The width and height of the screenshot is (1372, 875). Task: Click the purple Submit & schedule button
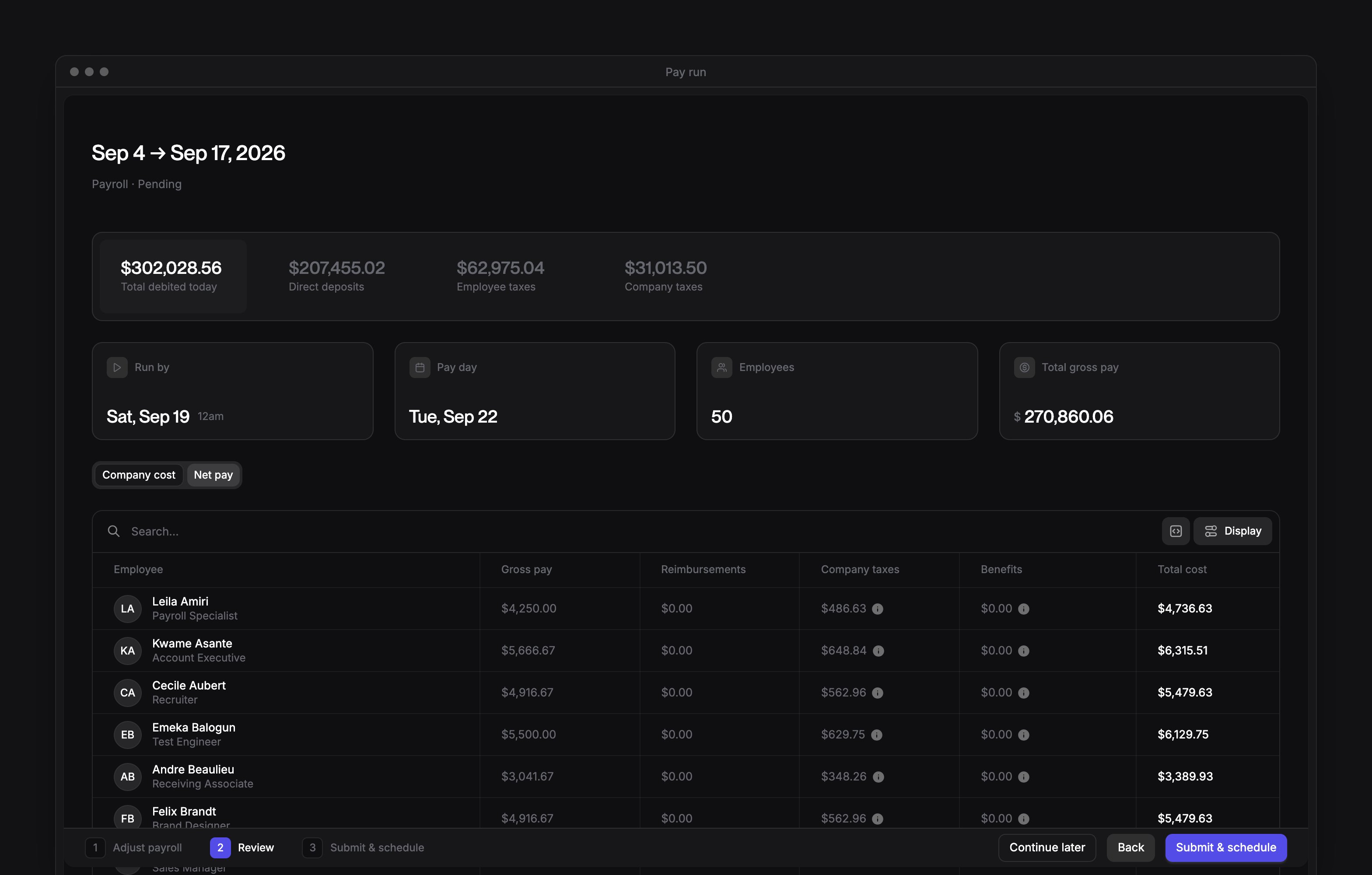click(1225, 848)
